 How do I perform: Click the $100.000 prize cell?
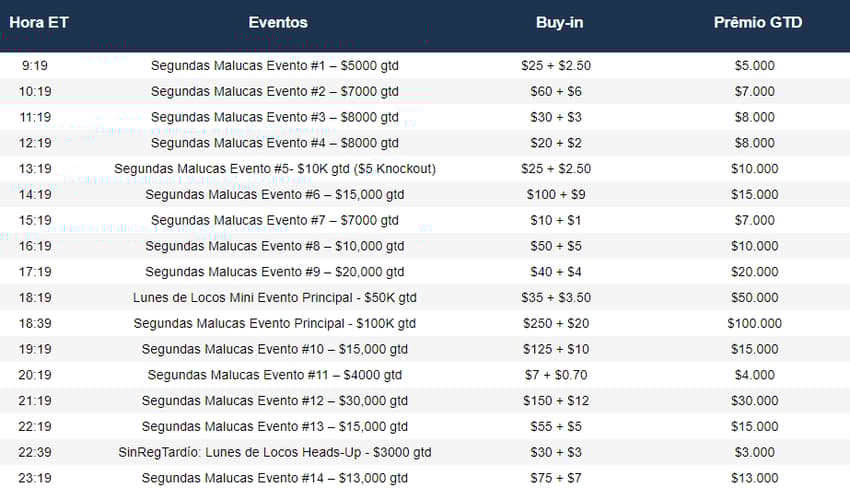point(754,323)
